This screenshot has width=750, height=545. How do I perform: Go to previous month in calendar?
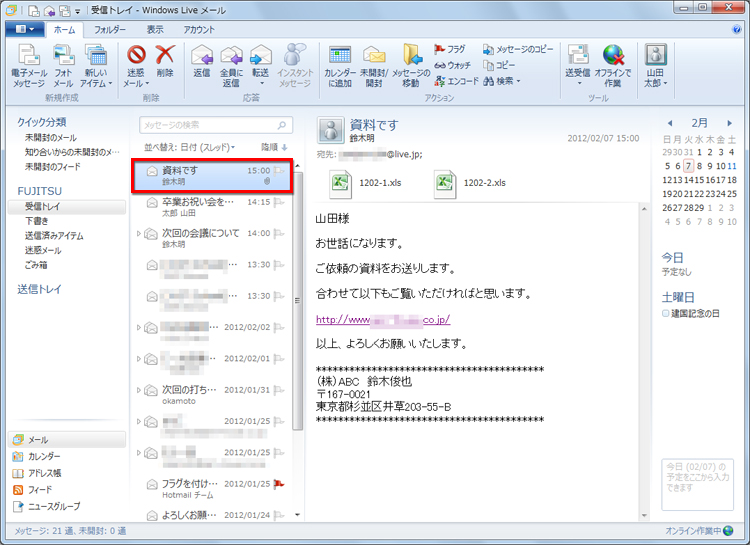(670, 123)
